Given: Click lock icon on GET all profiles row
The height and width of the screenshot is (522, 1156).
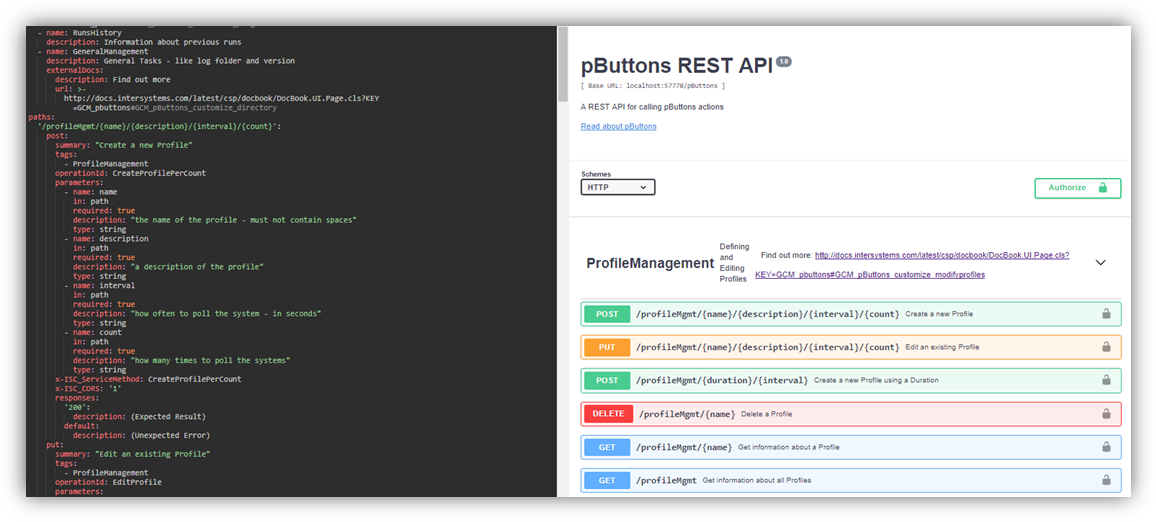Looking at the screenshot, I should [x=1106, y=480].
